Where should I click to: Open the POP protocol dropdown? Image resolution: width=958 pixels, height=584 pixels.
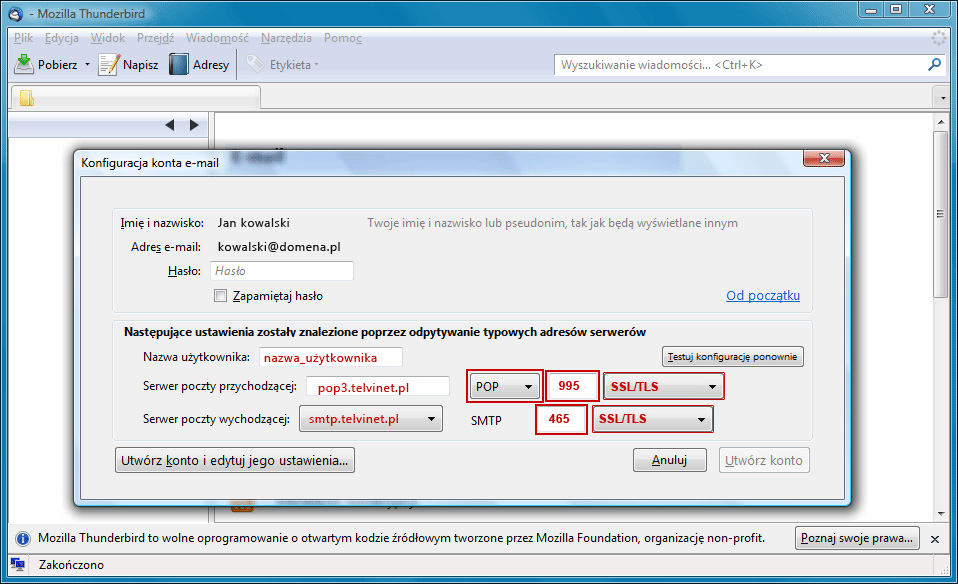pyautogui.click(x=504, y=387)
